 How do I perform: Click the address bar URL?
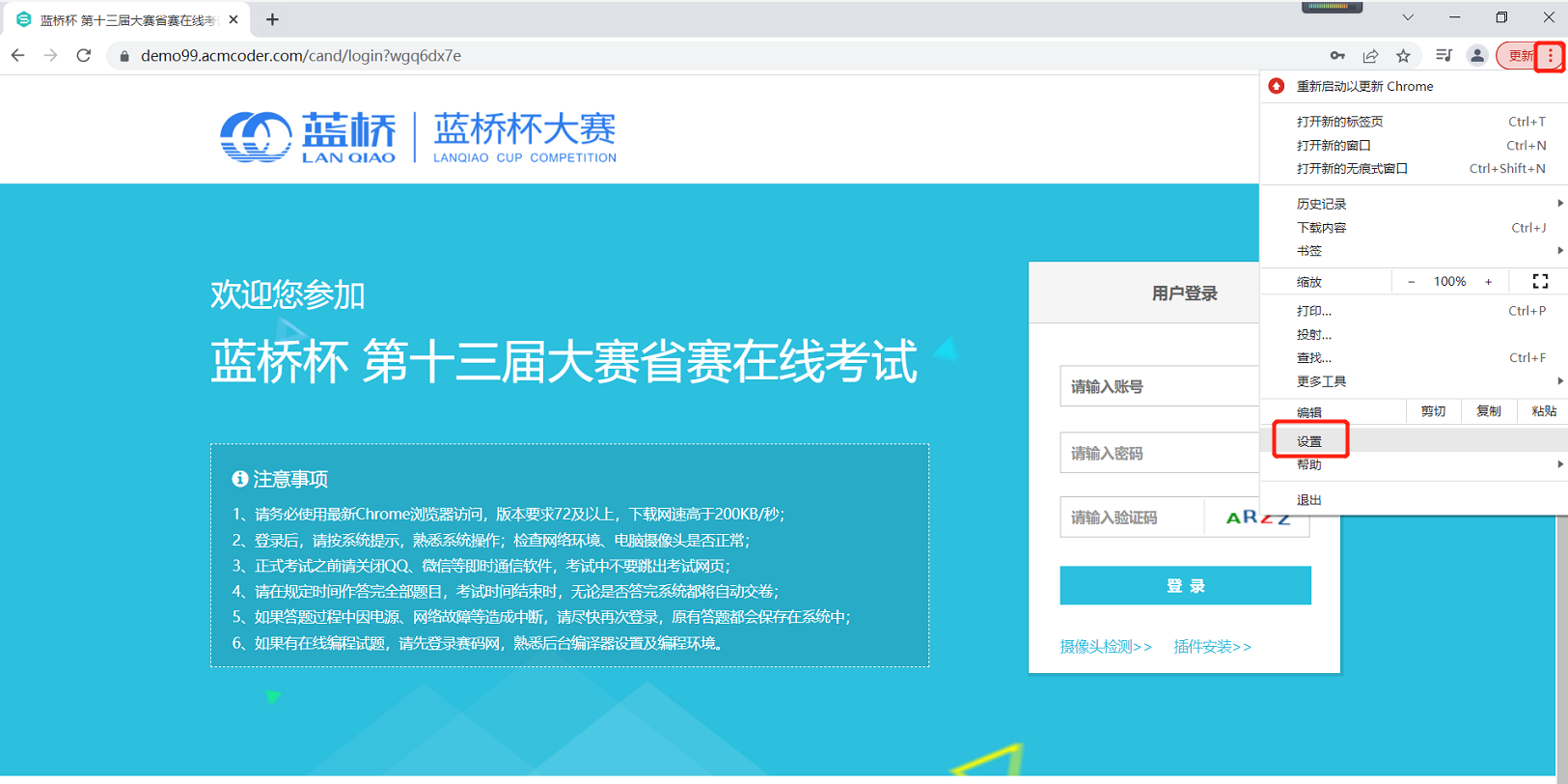click(301, 56)
